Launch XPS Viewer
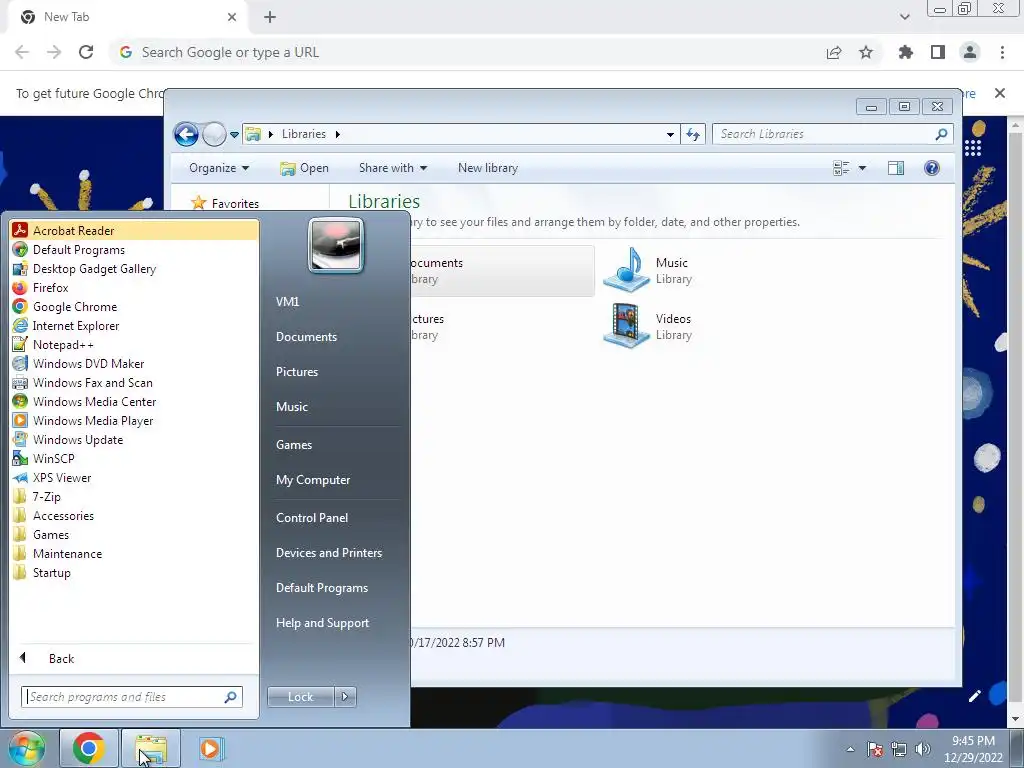This screenshot has height=768, width=1024. click(x=134, y=477)
